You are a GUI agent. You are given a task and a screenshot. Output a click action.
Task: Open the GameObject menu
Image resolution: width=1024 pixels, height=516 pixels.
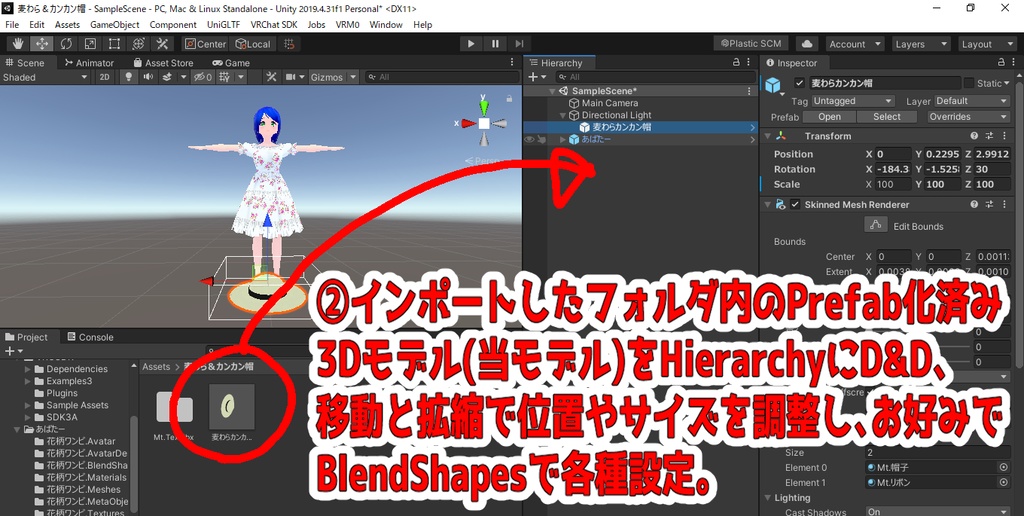pyautogui.click(x=114, y=25)
